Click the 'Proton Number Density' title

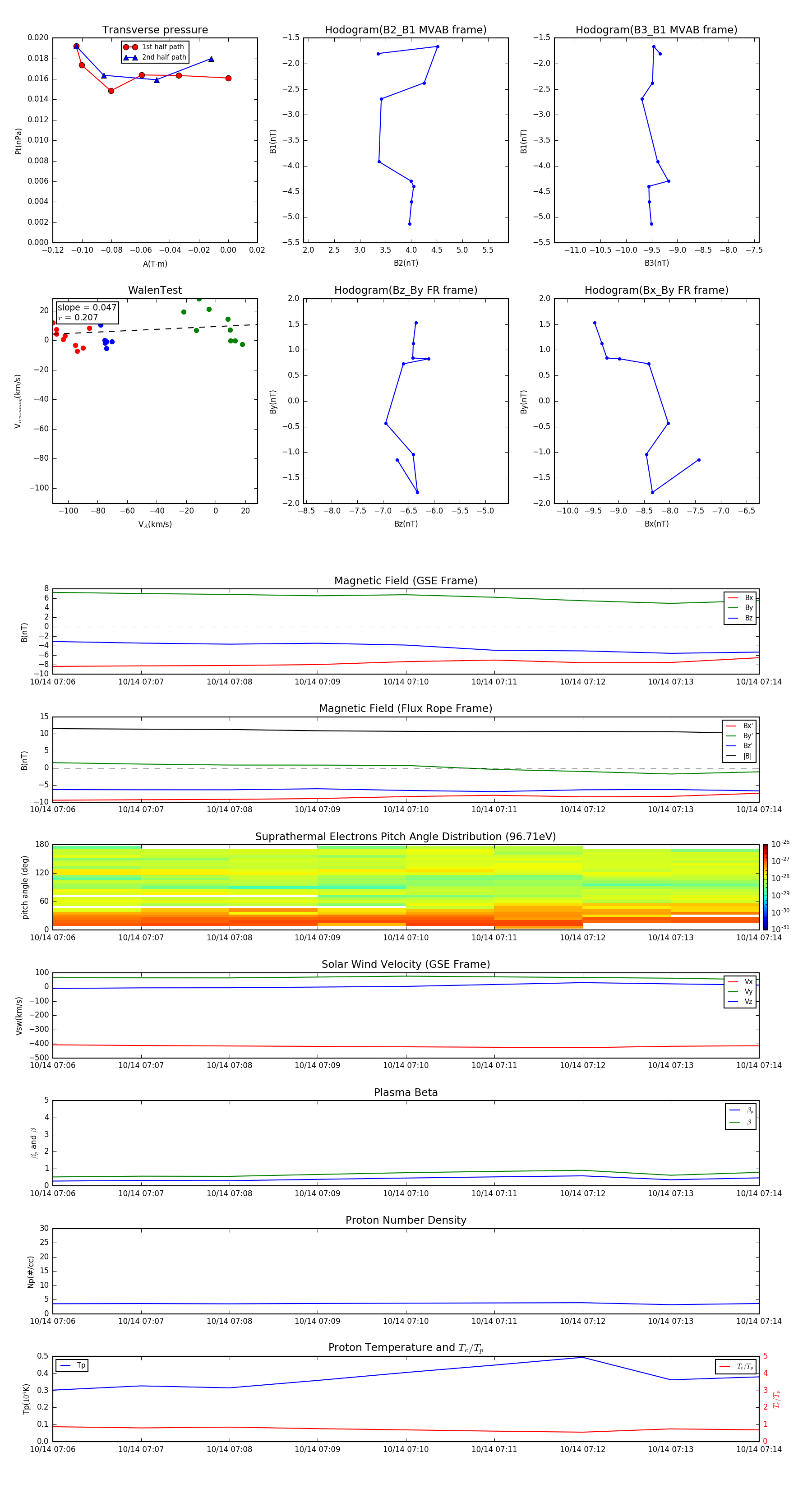406,1220
